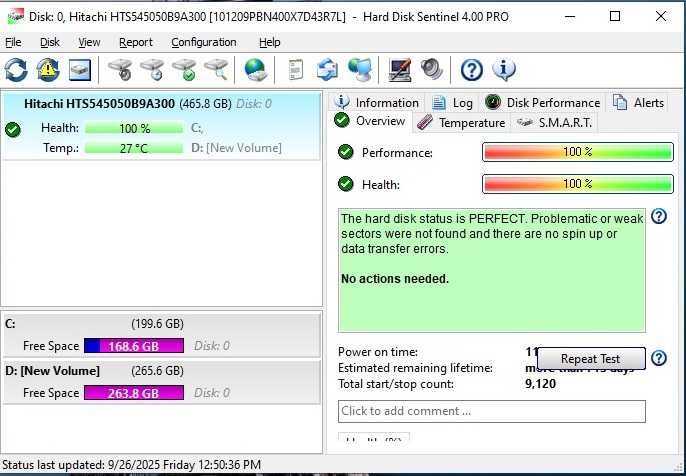This screenshot has height=476, width=686.
Task: Click the blue info bubble About icon
Action: point(504,70)
